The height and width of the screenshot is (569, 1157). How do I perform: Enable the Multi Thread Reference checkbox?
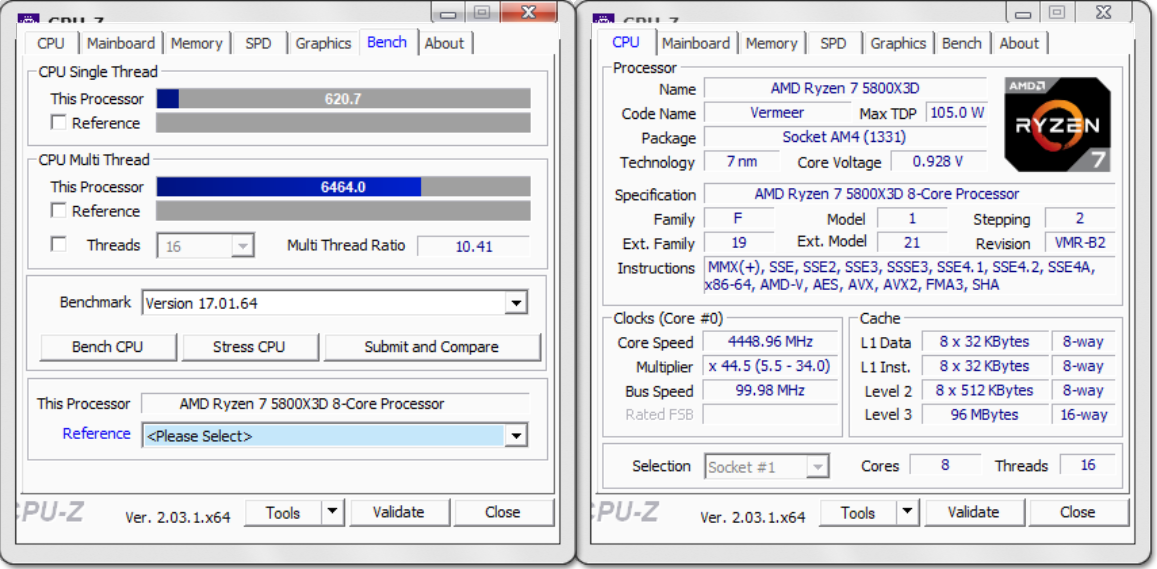[58, 210]
